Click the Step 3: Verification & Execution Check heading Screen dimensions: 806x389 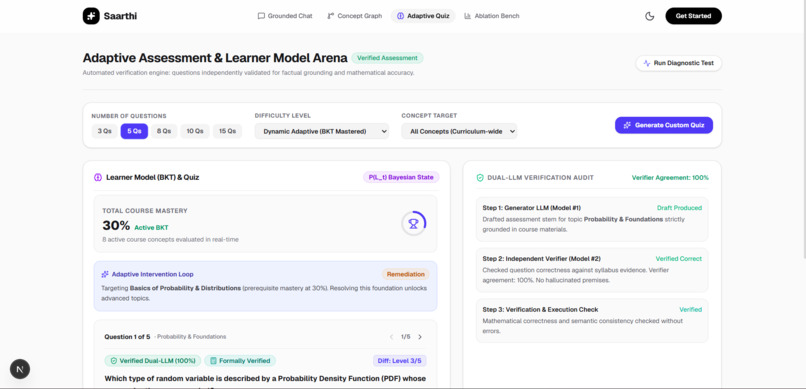click(x=540, y=309)
